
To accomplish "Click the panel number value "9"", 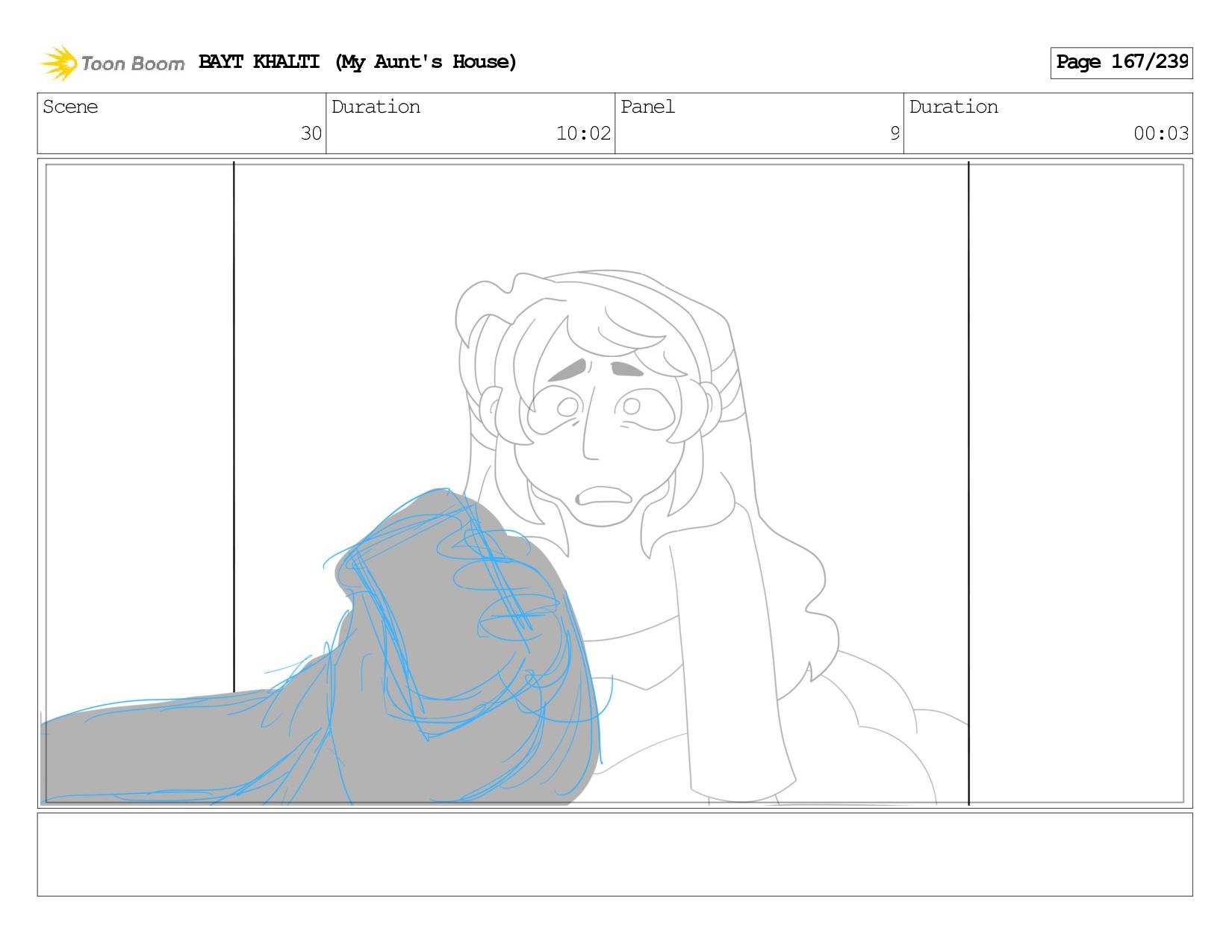I will click(x=895, y=134).
